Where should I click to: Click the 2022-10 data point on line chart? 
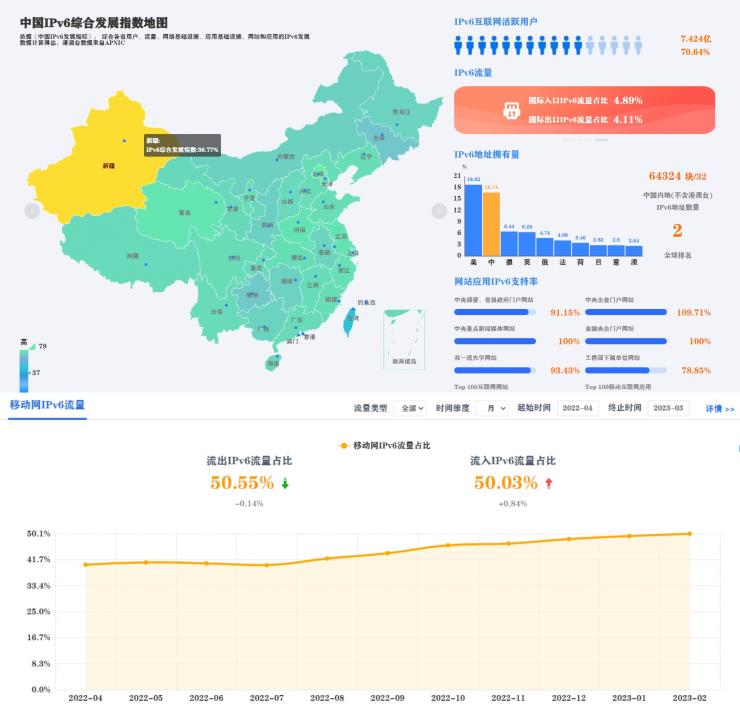click(x=448, y=545)
